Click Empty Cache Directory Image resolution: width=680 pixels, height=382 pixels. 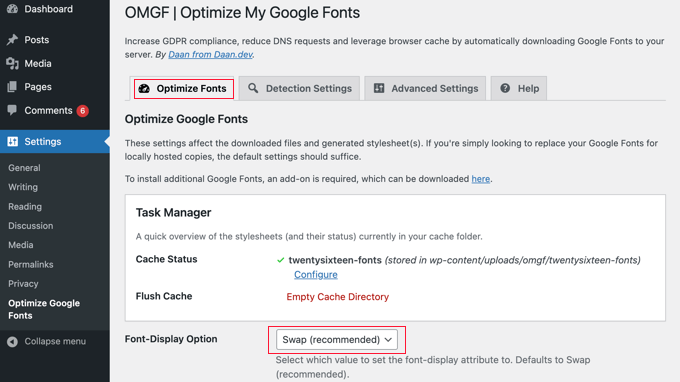tap(337, 297)
